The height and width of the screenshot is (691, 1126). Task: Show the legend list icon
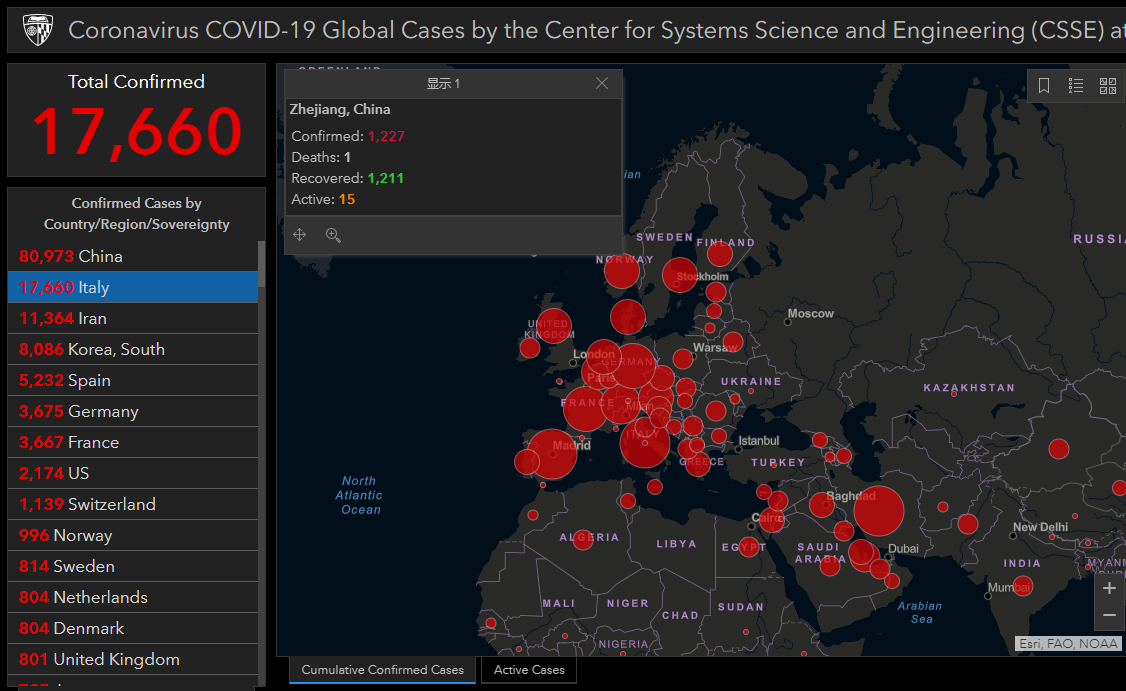point(1076,86)
